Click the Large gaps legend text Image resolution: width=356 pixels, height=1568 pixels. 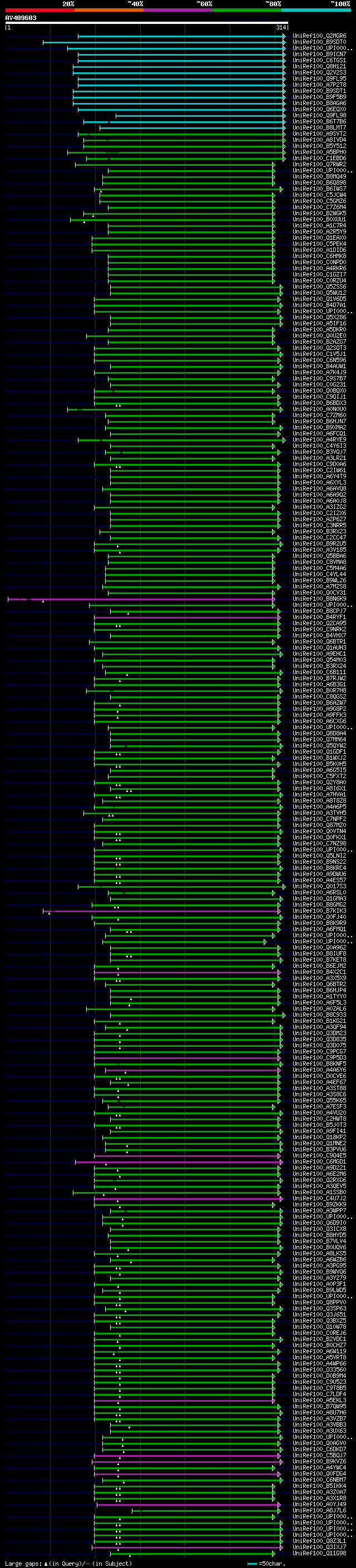click(68, 1563)
